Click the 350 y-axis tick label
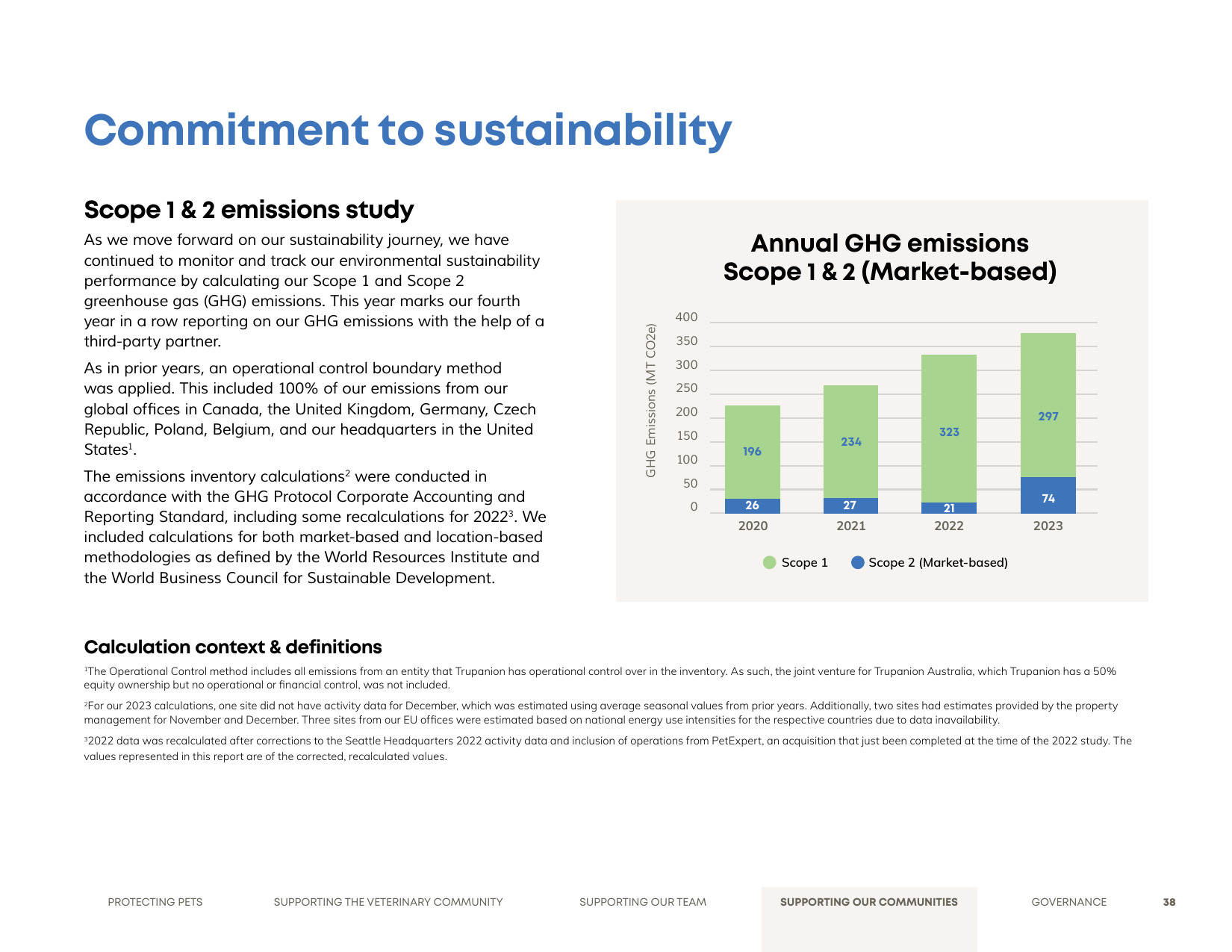This screenshot has width=1232, height=952. pos(686,341)
